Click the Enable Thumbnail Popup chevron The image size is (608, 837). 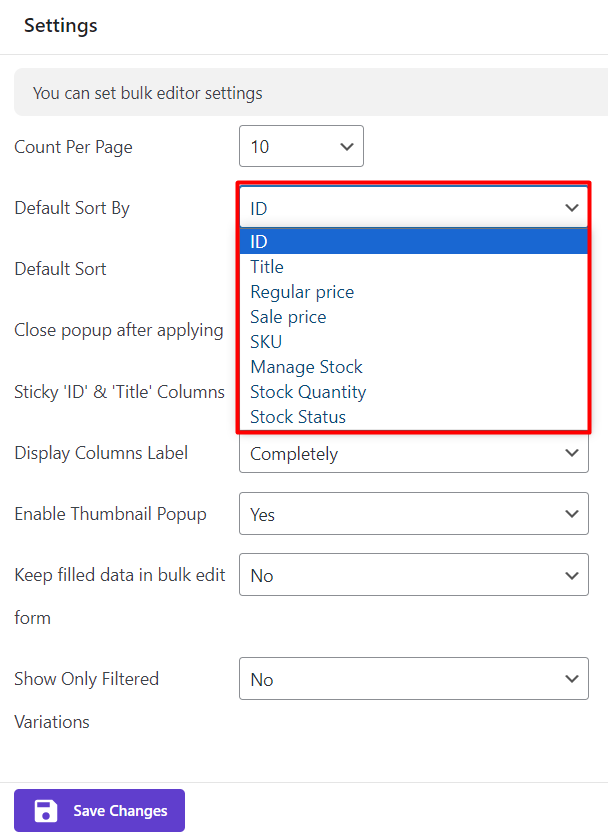[572, 514]
